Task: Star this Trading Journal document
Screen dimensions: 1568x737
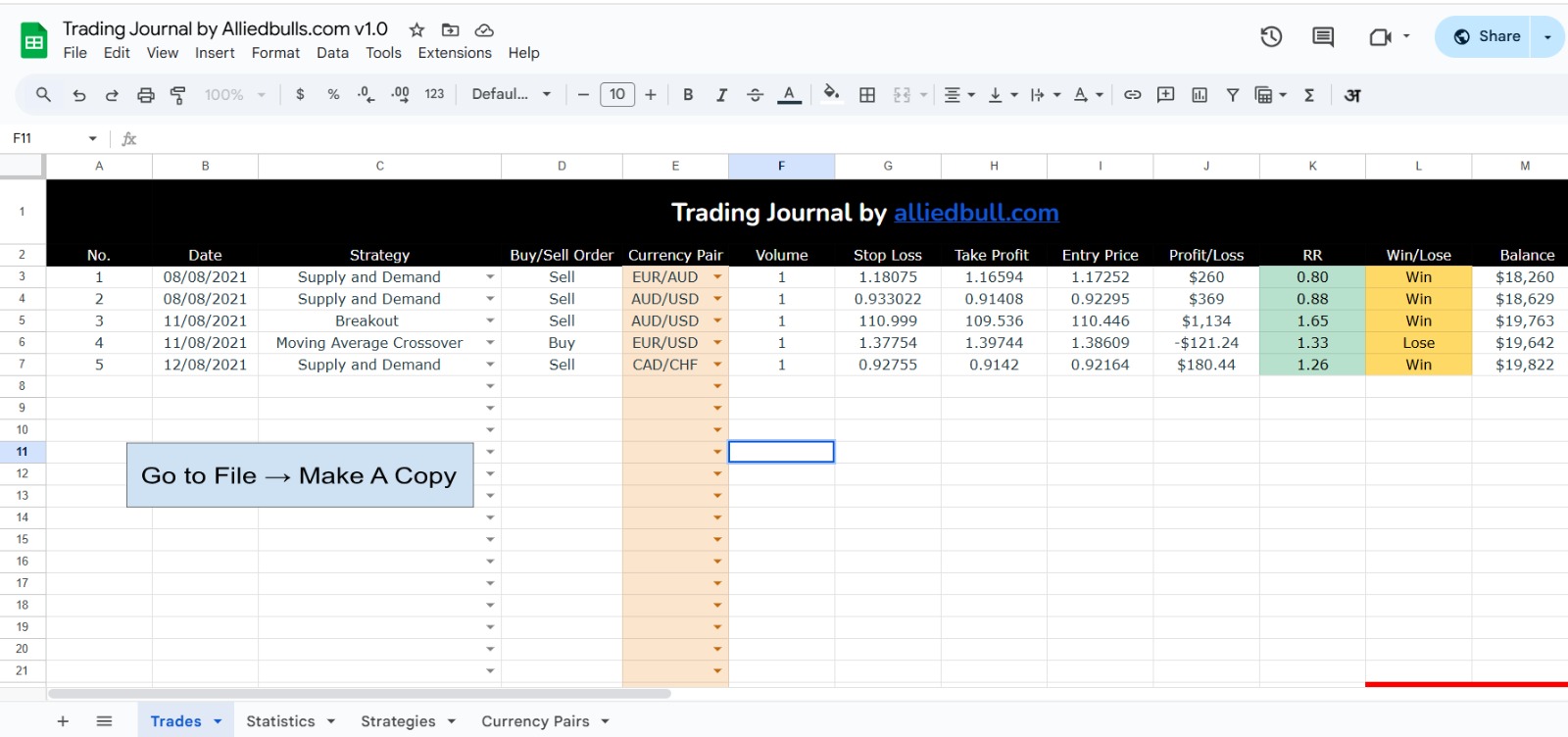Action: coord(416,29)
